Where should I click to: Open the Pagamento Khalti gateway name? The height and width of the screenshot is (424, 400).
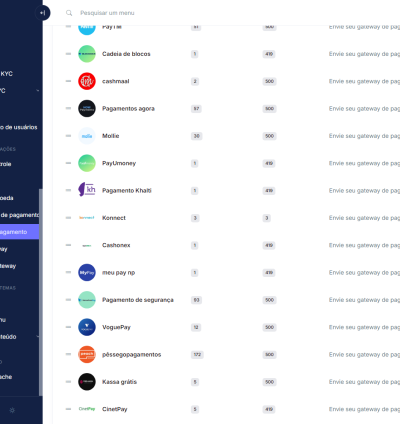(x=127, y=191)
